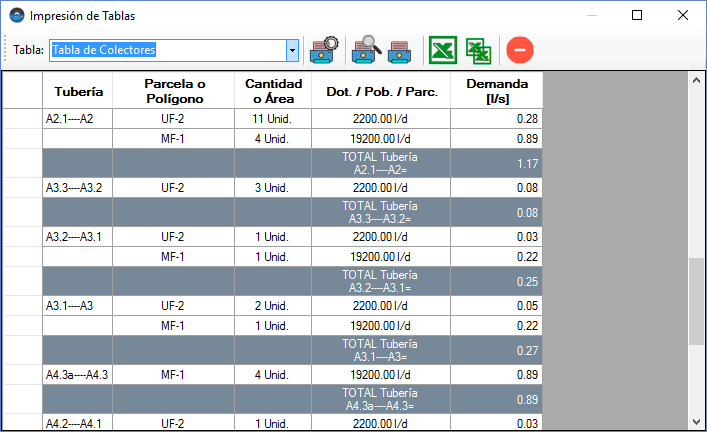Export all tables to Excel
Screen dimensions: 707x432
tap(479, 49)
